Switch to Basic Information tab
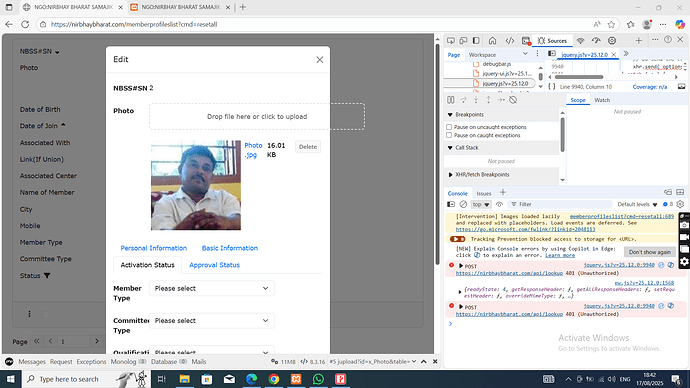690x388 pixels. 230,248
